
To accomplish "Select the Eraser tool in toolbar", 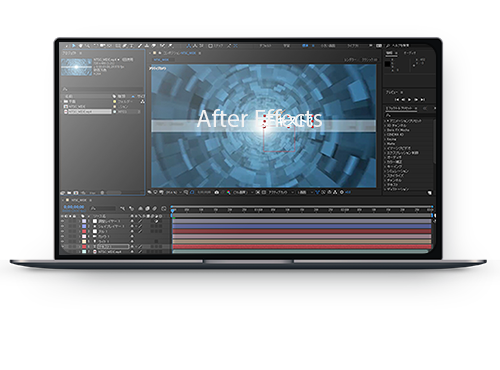I will coord(154,46).
